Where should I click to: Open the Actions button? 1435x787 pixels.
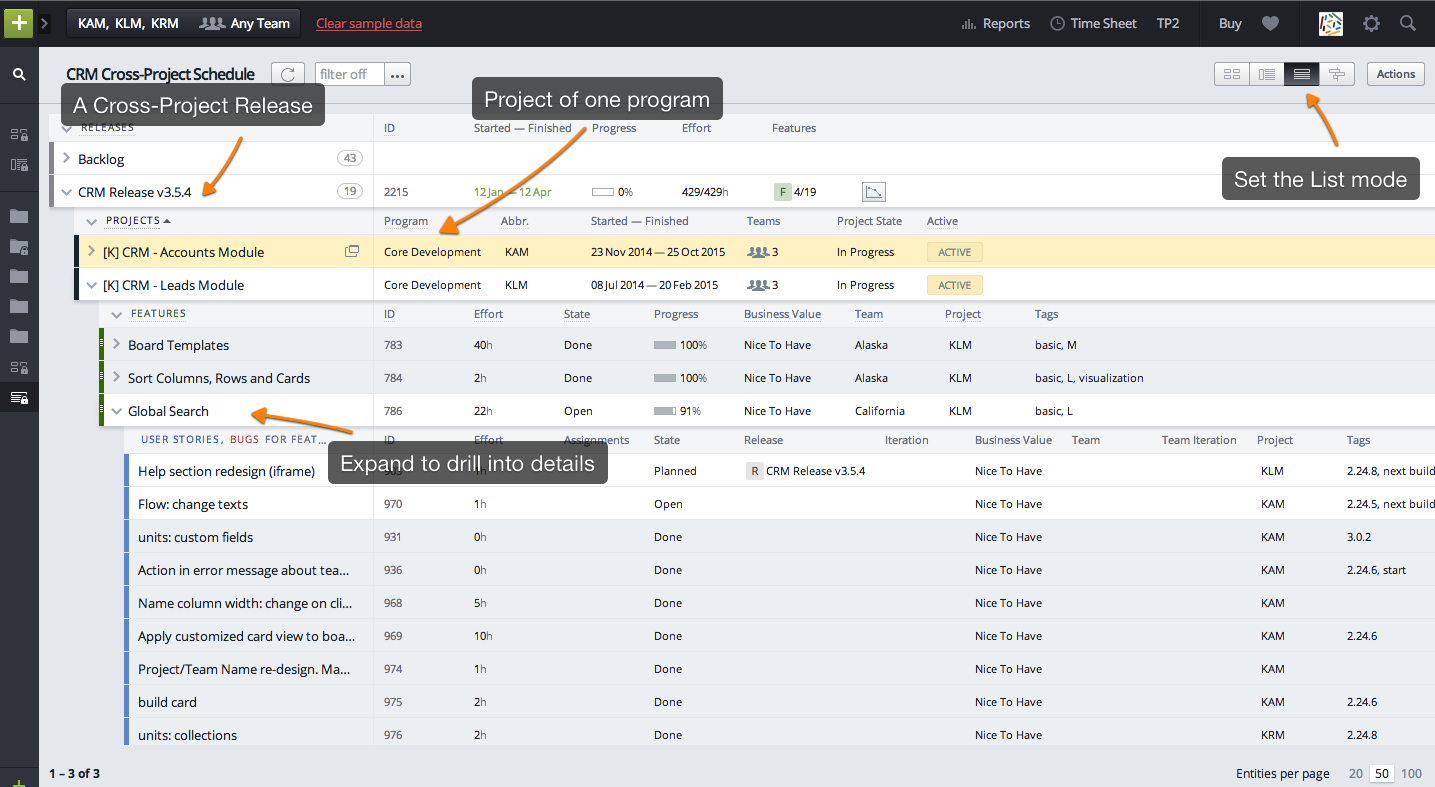[x=1395, y=73]
